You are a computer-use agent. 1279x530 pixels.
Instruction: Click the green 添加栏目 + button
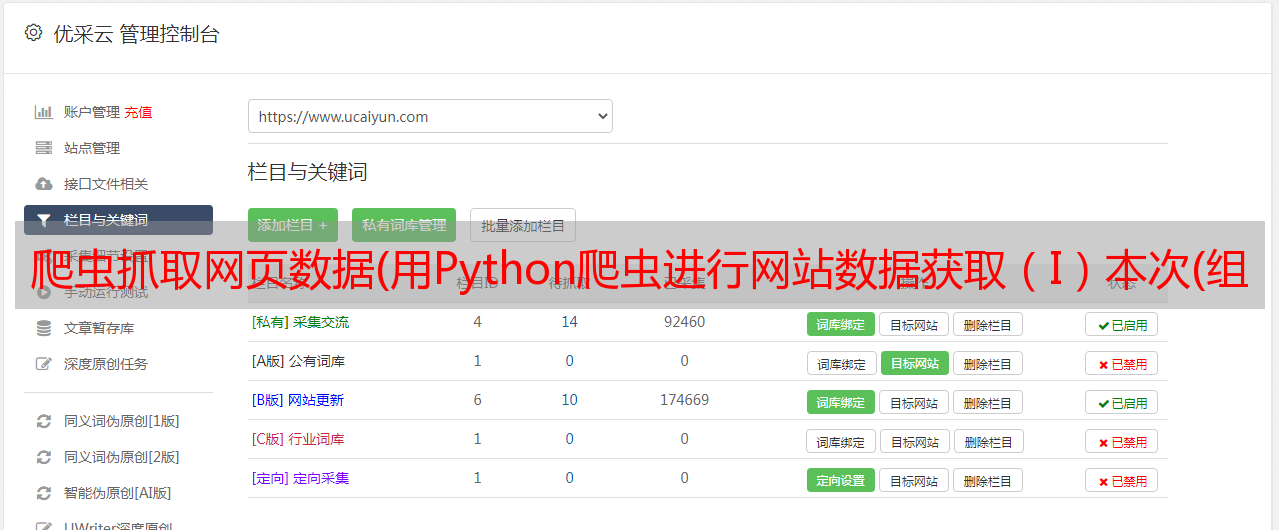pyautogui.click(x=293, y=225)
